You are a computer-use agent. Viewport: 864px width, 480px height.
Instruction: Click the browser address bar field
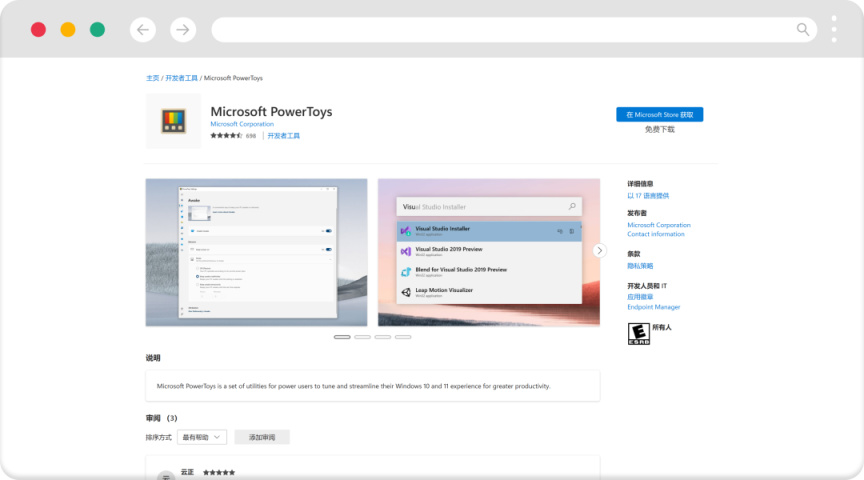pyautogui.click(x=514, y=30)
